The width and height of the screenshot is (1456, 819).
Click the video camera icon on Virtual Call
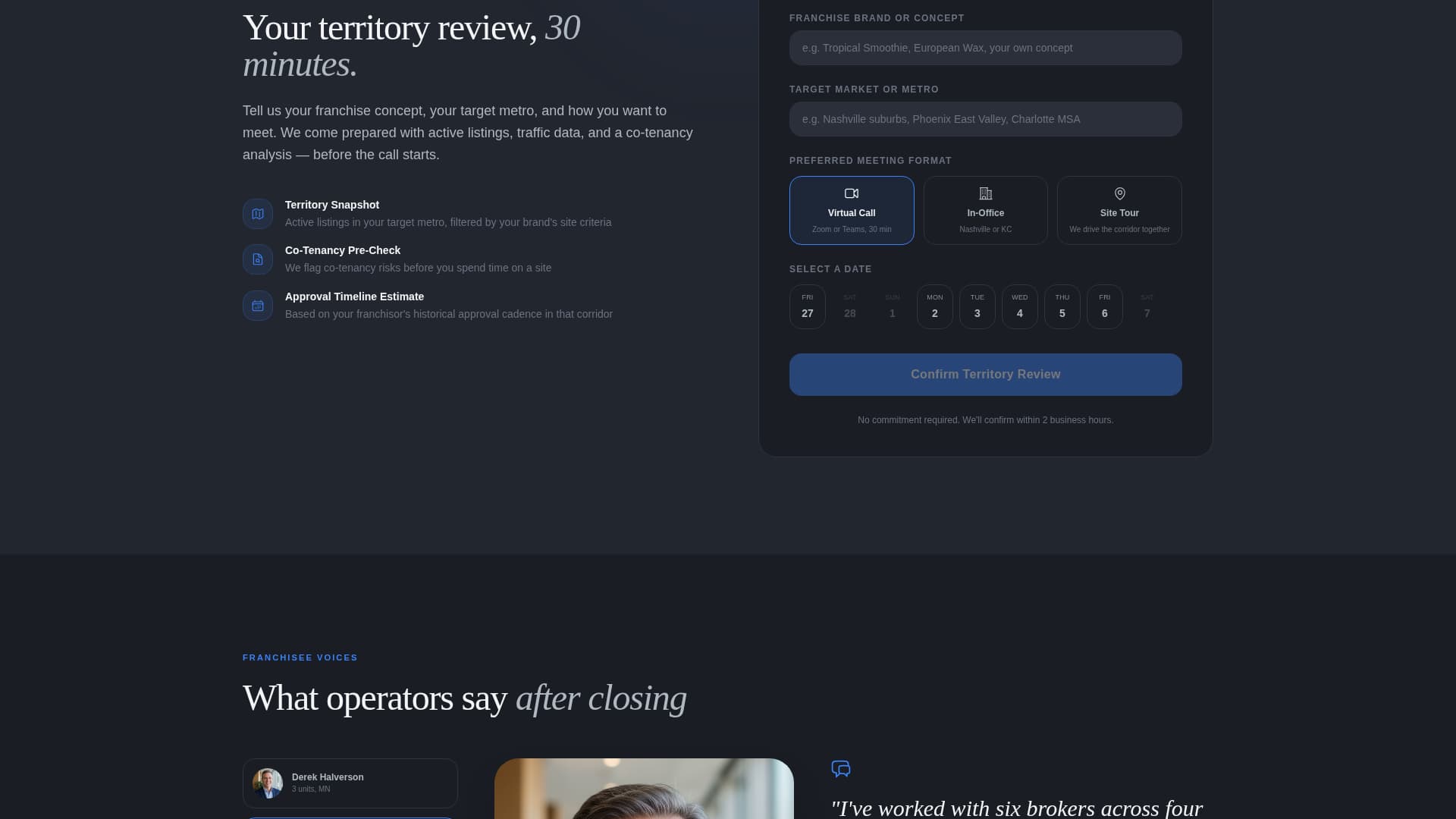click(x=852, y=193)
